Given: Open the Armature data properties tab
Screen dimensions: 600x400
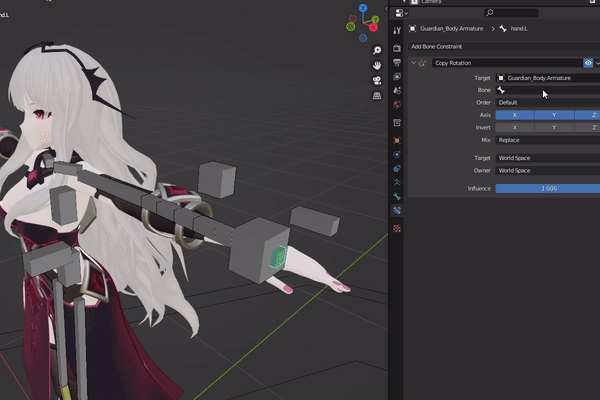Looking at the screenshot, I should click(397, 183).
